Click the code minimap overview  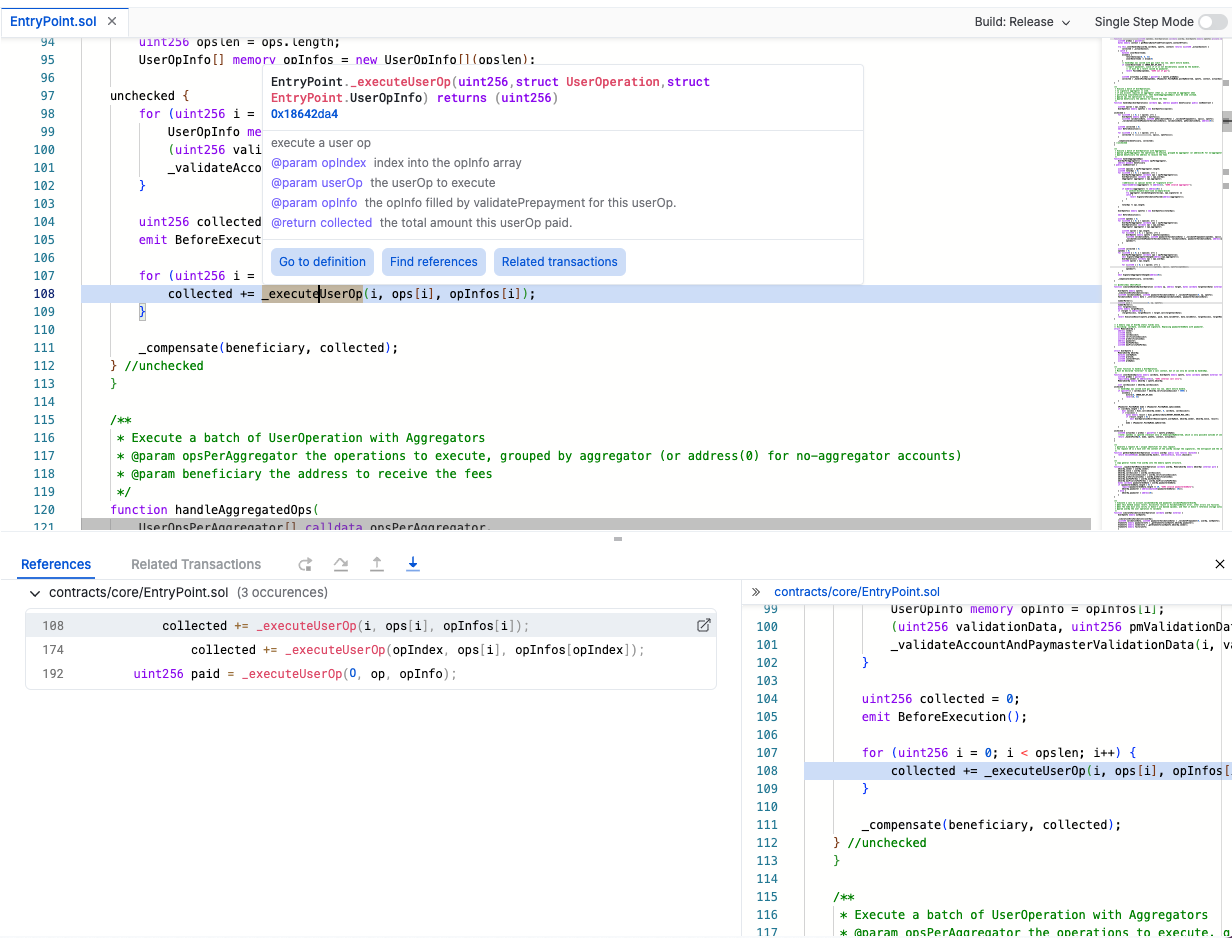pyautogui.click(x=1163, y=280)
